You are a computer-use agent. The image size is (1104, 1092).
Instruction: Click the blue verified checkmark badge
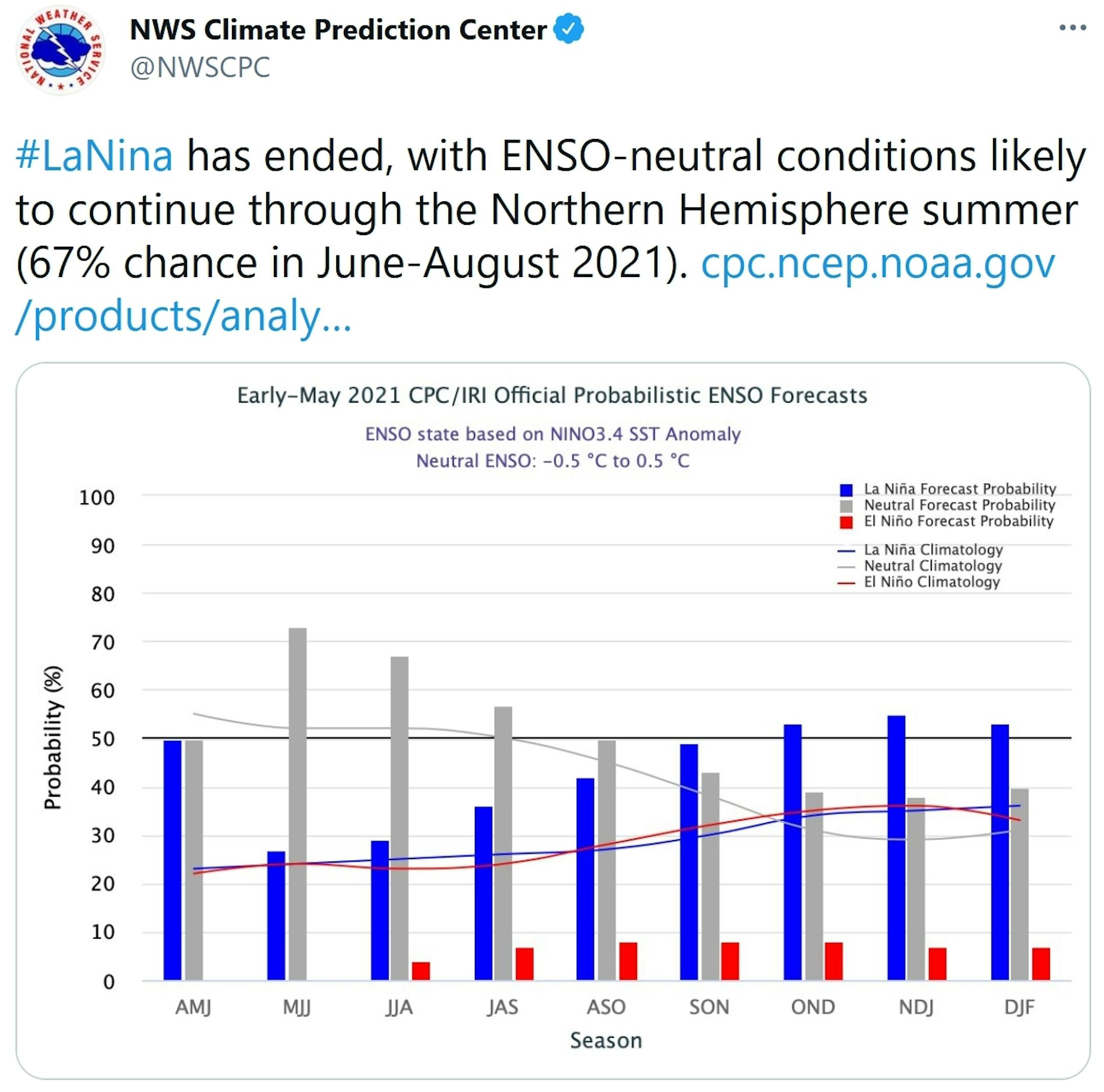click(x=568, y=30)
